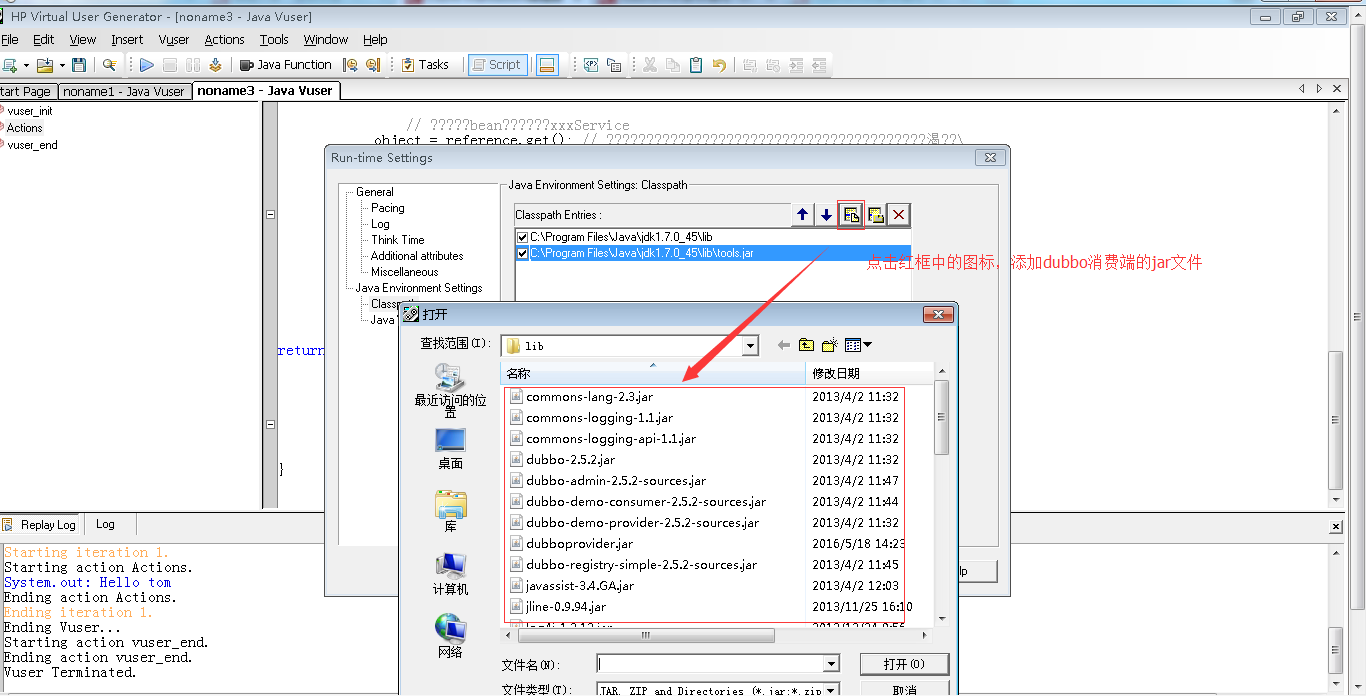Switch to Script view toolbar button
This screenshot has width=1366, height=696.
496,65
